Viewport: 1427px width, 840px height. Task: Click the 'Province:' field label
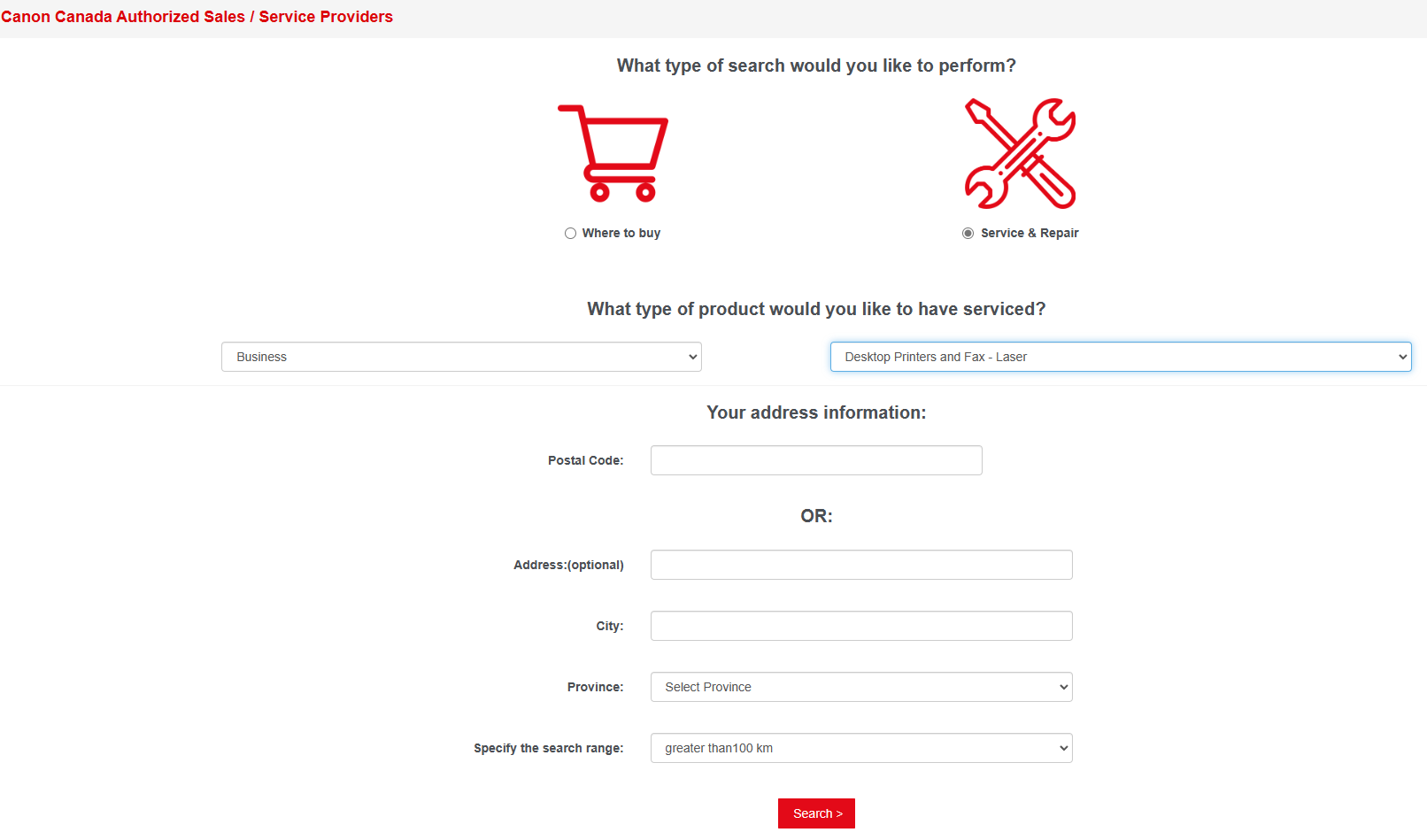[x=595, y=687]
